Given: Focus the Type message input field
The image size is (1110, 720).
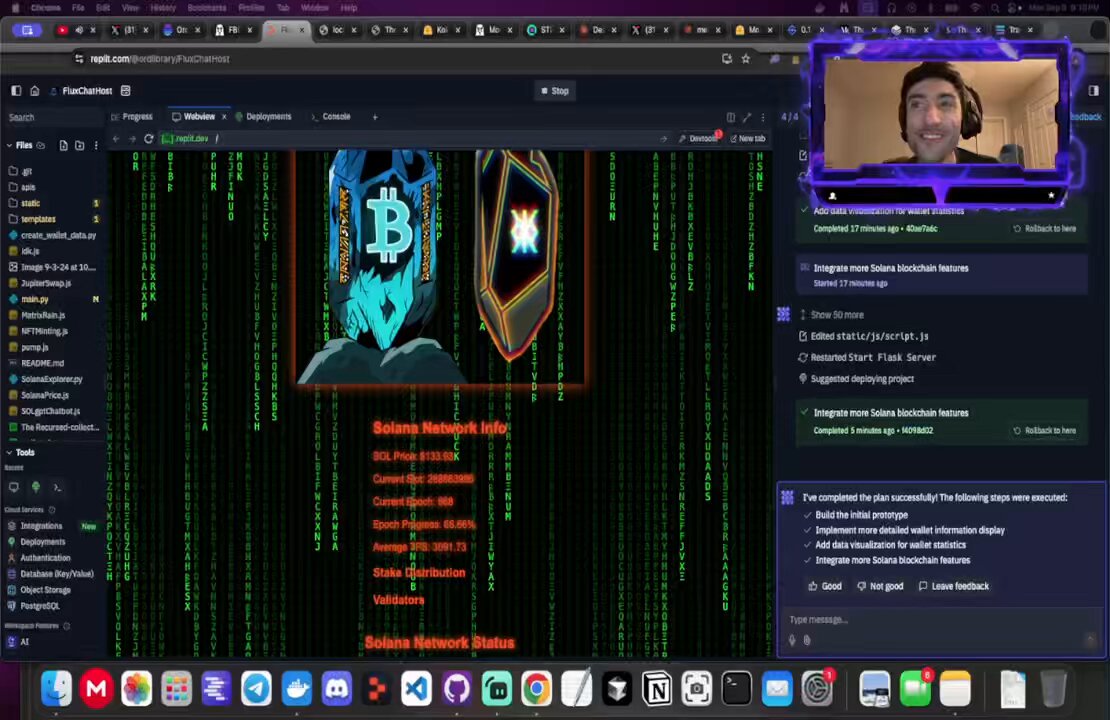Looking at the screenshot, I should click(934, 619).
